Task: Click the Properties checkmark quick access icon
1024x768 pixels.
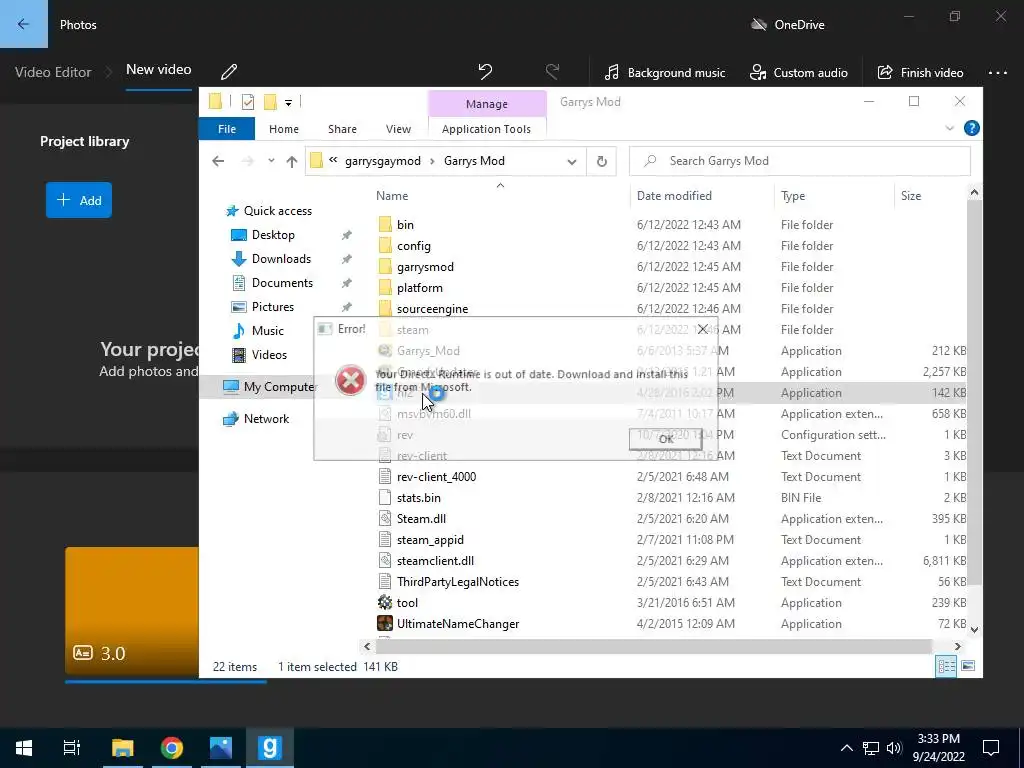Action: pos(248,102)
